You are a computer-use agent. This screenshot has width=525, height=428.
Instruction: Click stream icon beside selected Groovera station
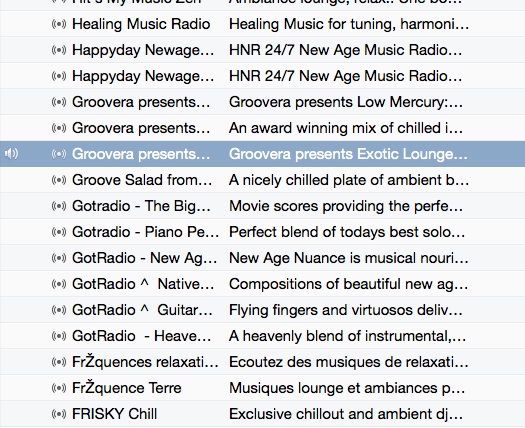click(59, 154)
